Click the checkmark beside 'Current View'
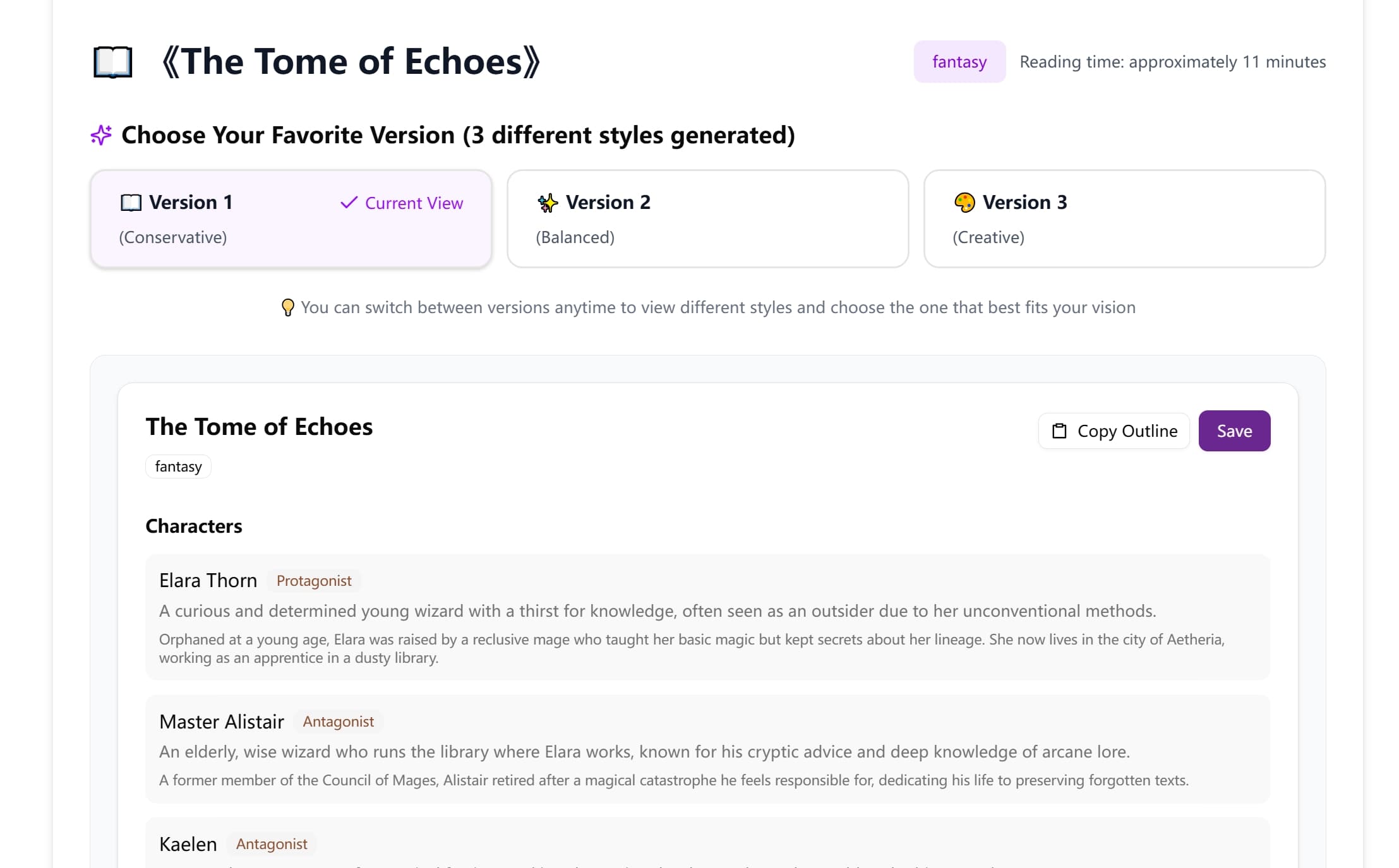The image size is (1399, 868). point(349,203)
